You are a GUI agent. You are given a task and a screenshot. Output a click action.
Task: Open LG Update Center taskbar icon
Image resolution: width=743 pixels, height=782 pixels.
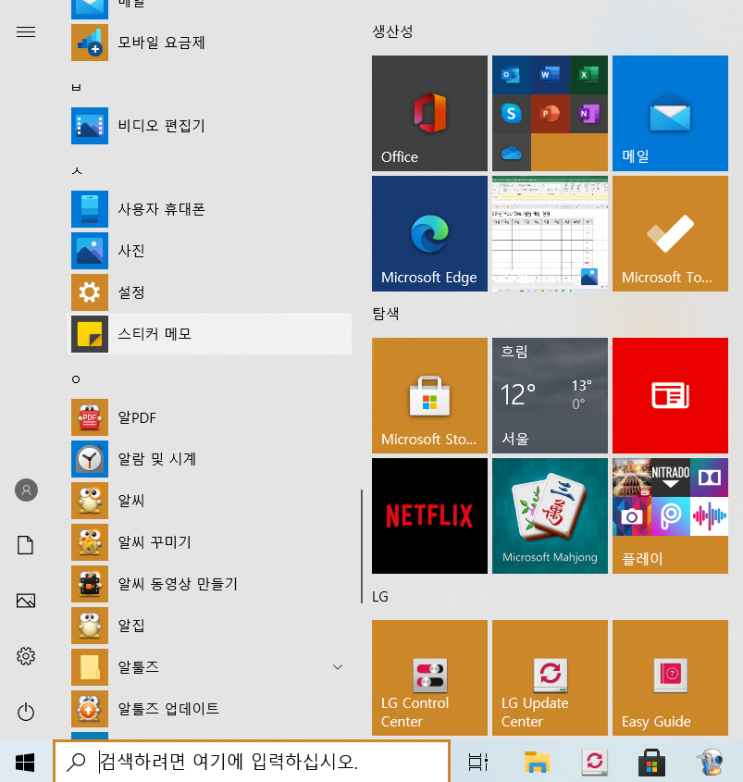(594, 762)
